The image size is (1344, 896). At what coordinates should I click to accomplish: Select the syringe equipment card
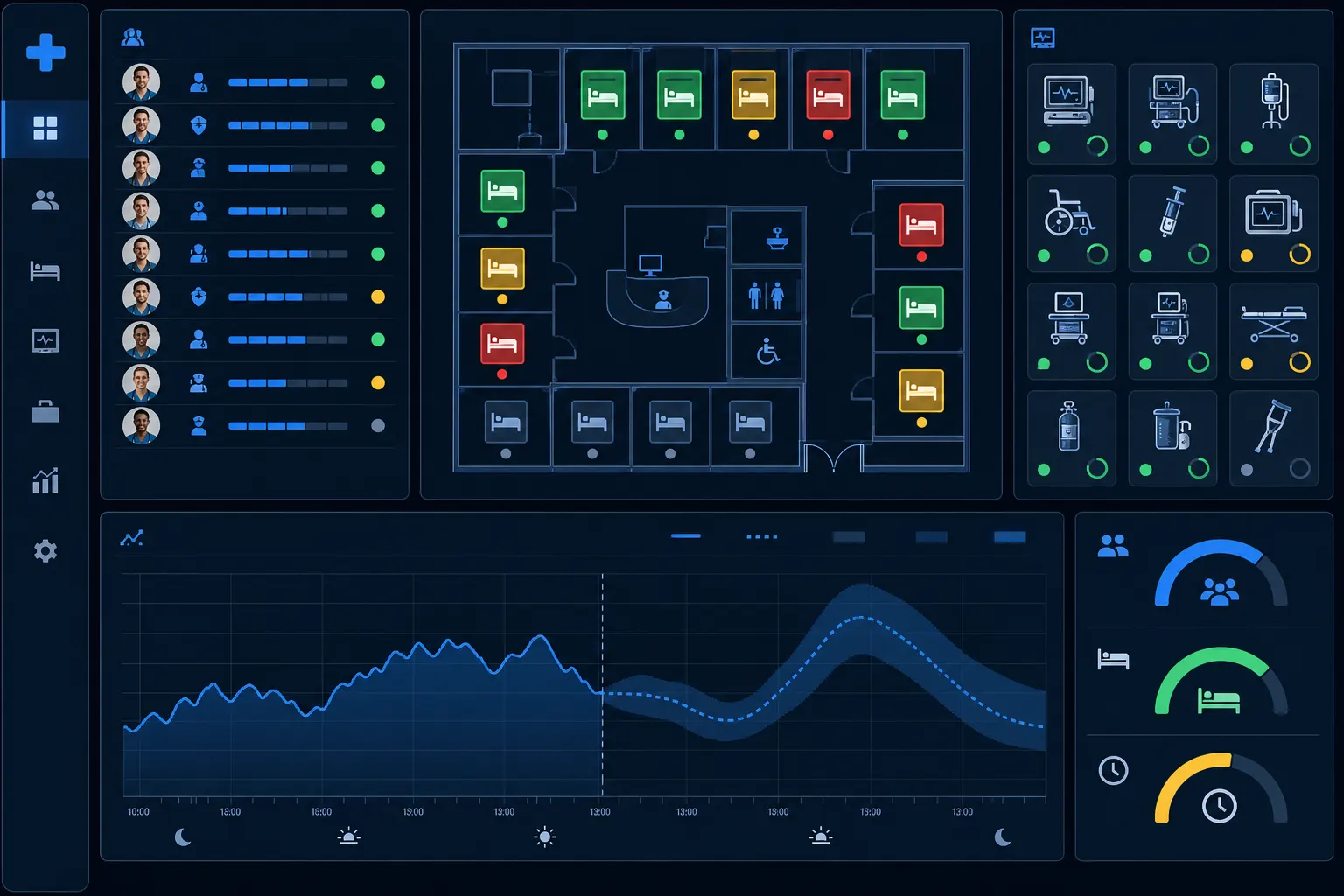[1172, 223]
